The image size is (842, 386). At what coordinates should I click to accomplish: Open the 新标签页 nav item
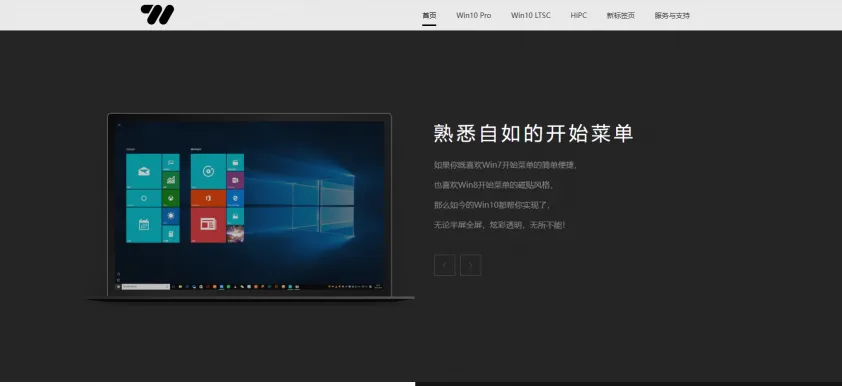click(x=621, y=16)
